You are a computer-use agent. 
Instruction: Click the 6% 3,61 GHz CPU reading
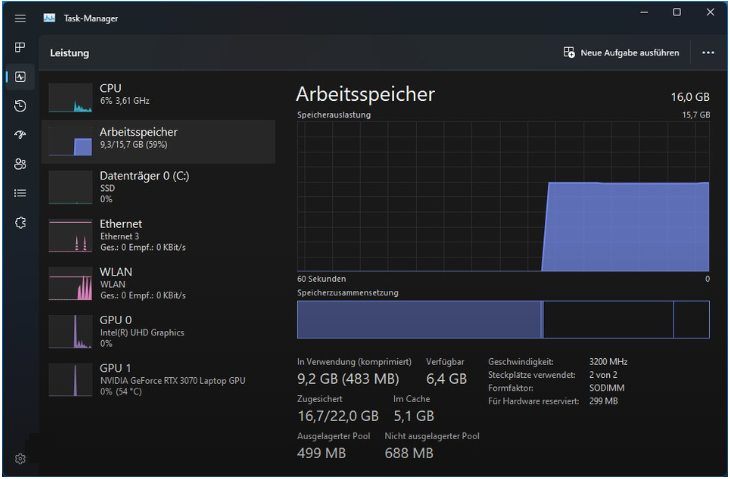(x=124, y=101)
